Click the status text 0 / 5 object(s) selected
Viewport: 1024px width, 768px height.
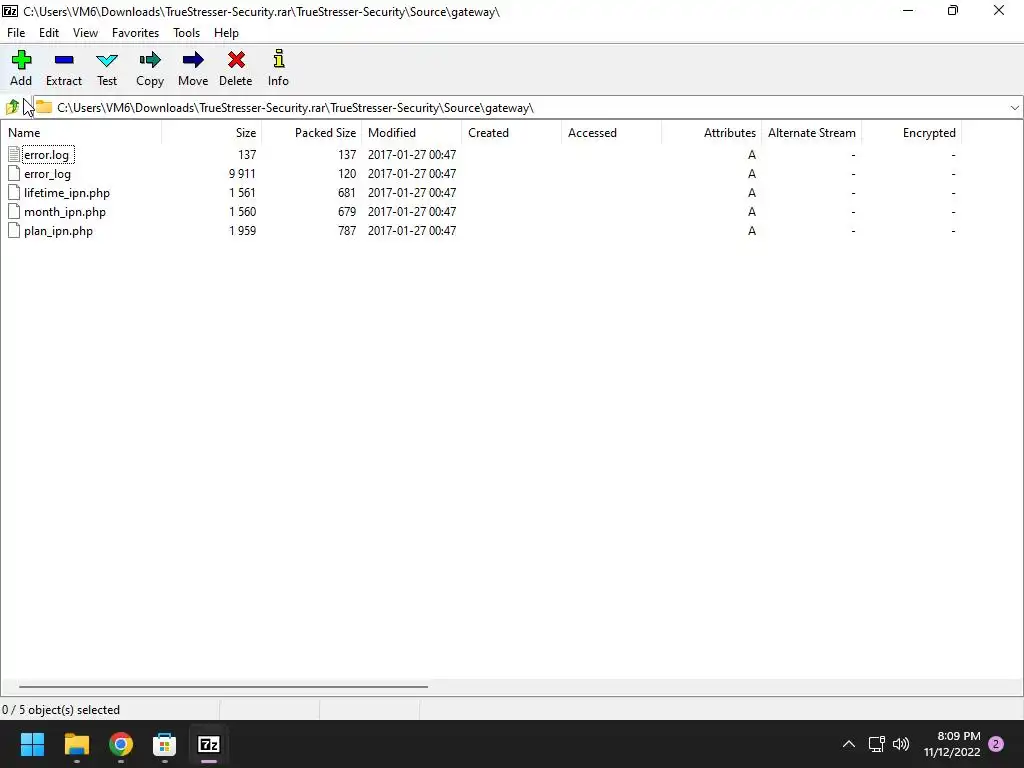click(61, 710)
